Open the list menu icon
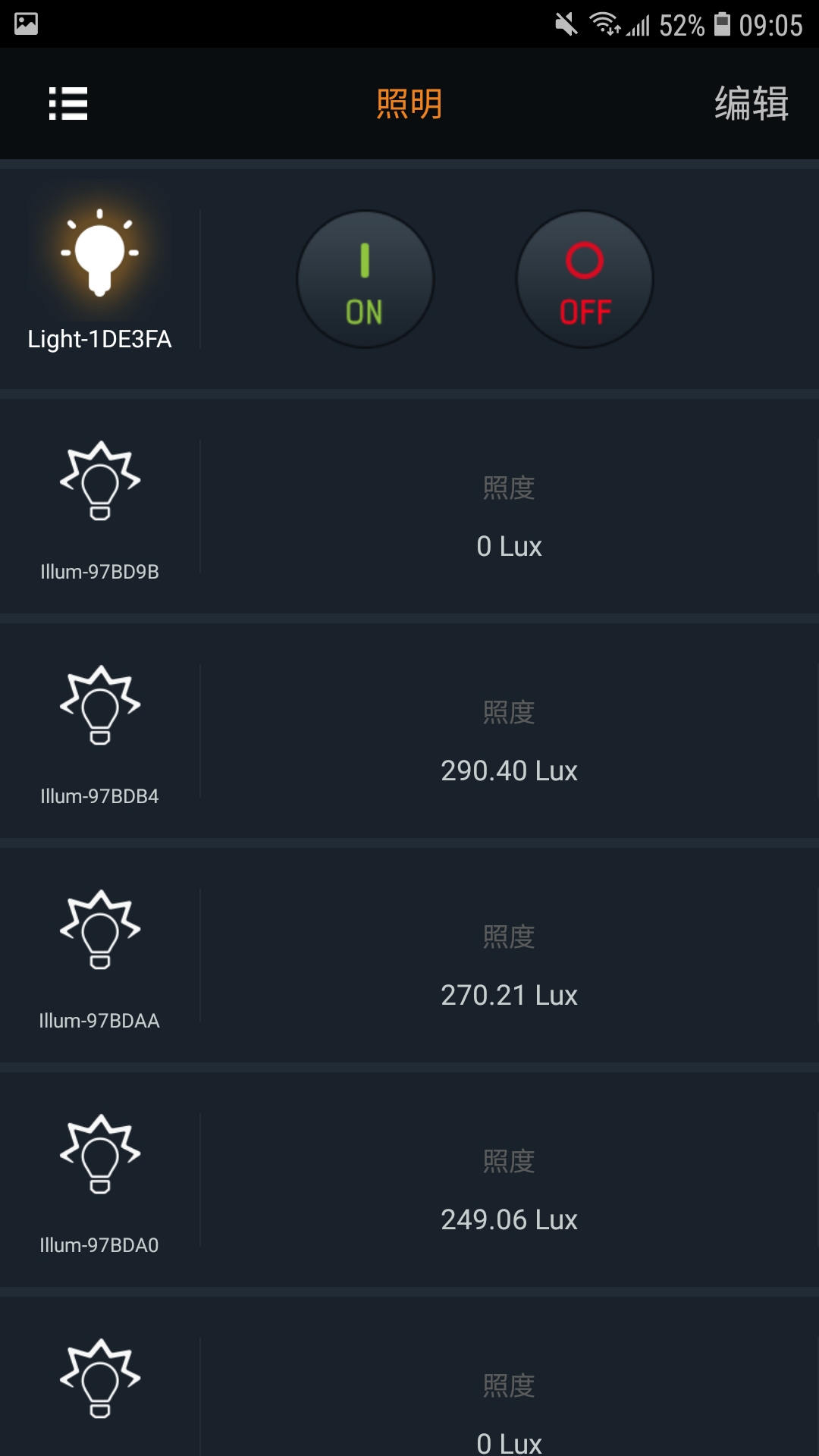819x1456 pixels. click(x=68, y=103)
